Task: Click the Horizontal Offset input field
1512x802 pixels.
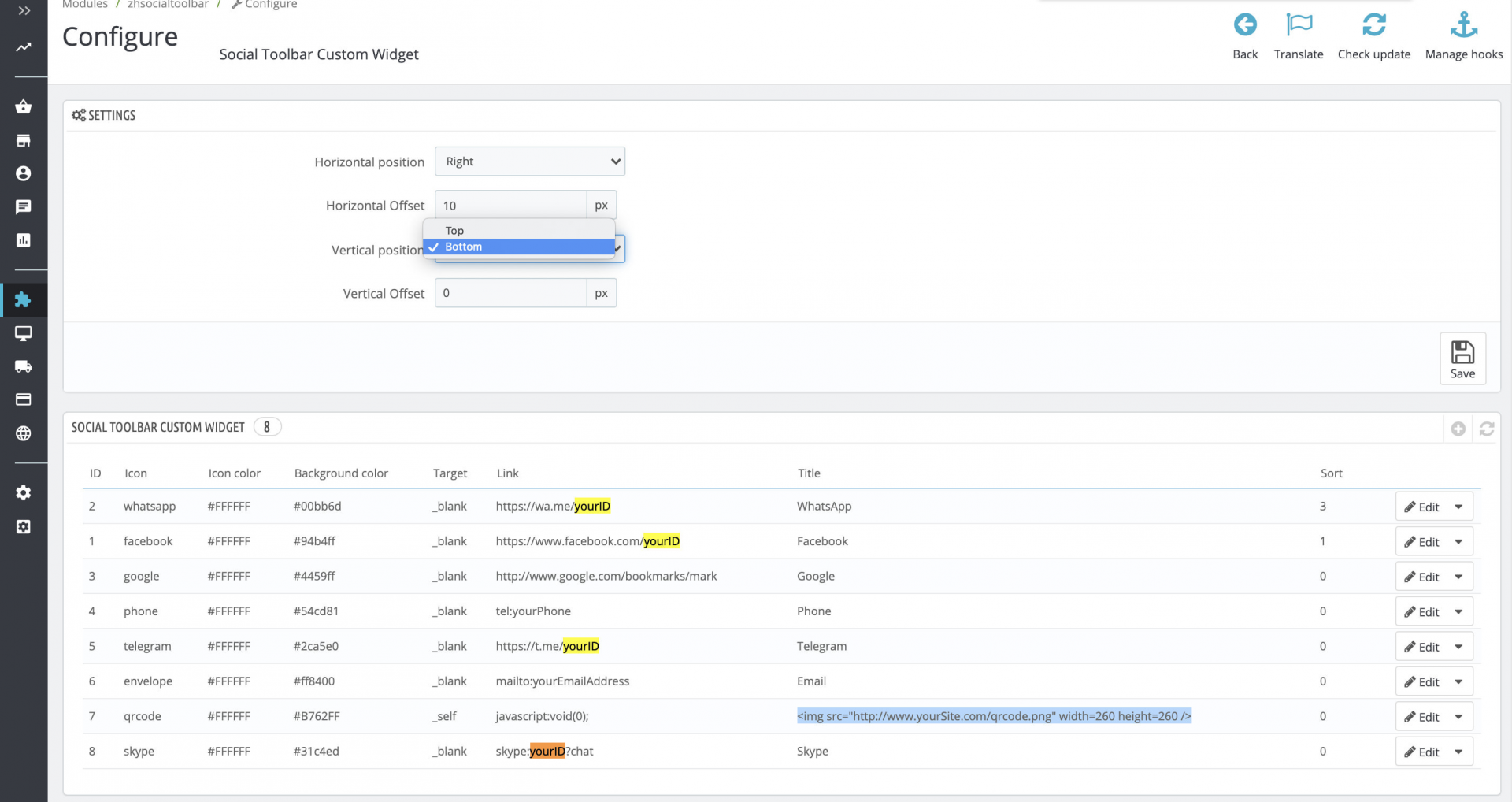Action: tap(511, 206)
